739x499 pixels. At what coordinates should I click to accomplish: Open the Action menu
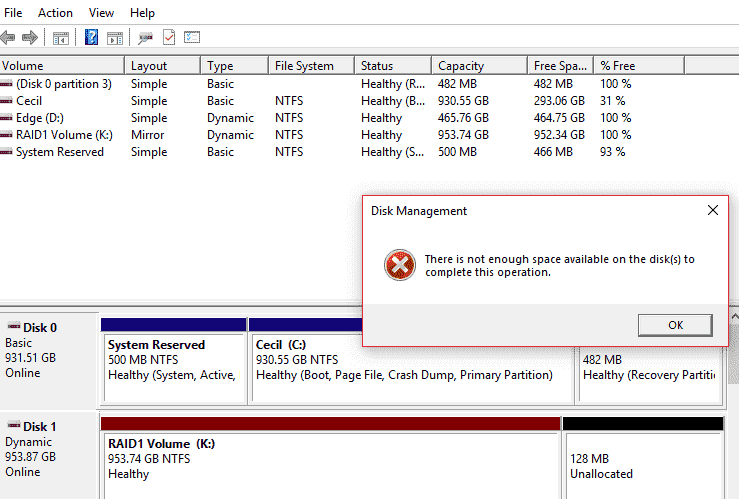click(55, 13)
